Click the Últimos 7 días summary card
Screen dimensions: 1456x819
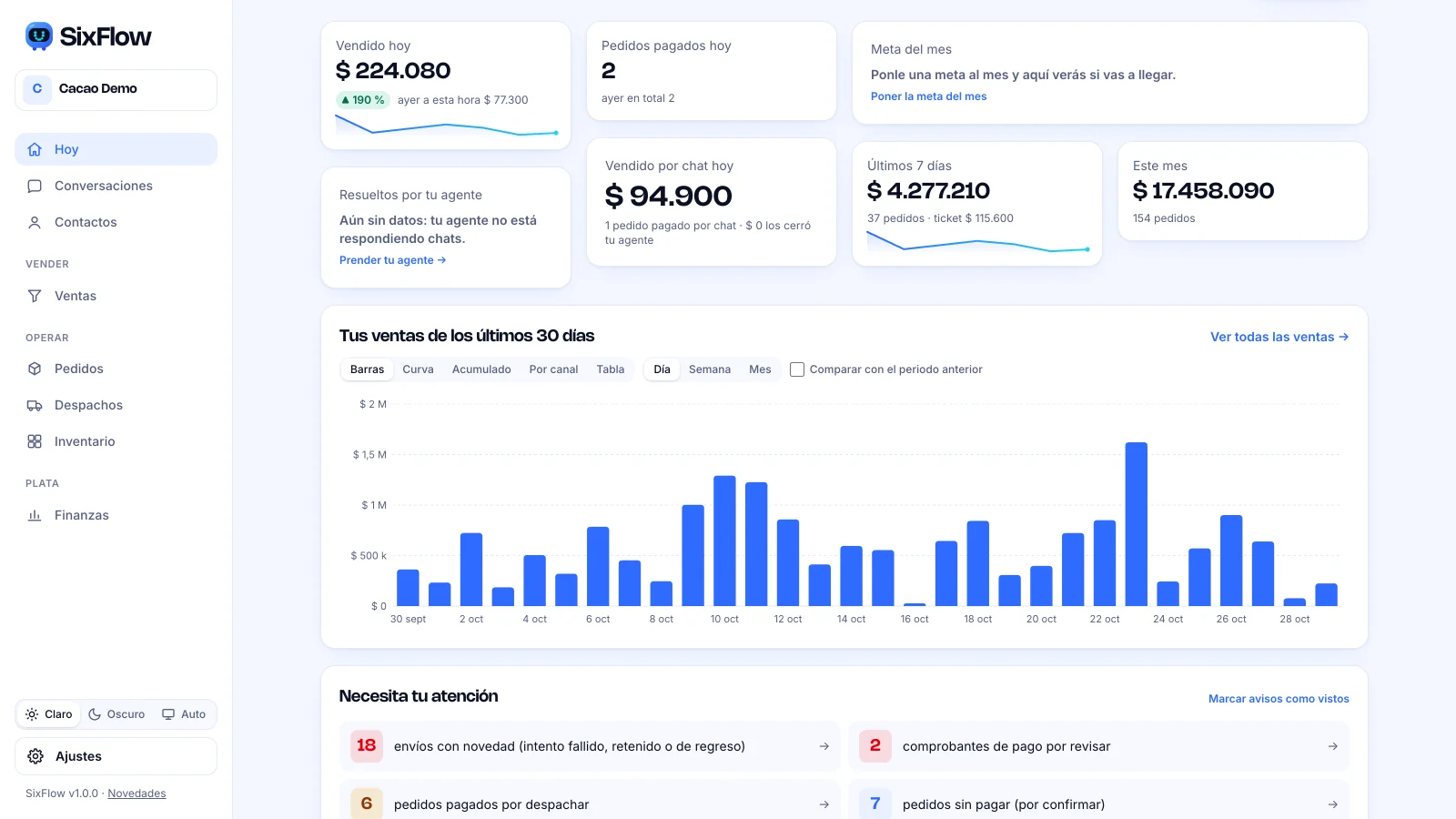coord(977,204)
